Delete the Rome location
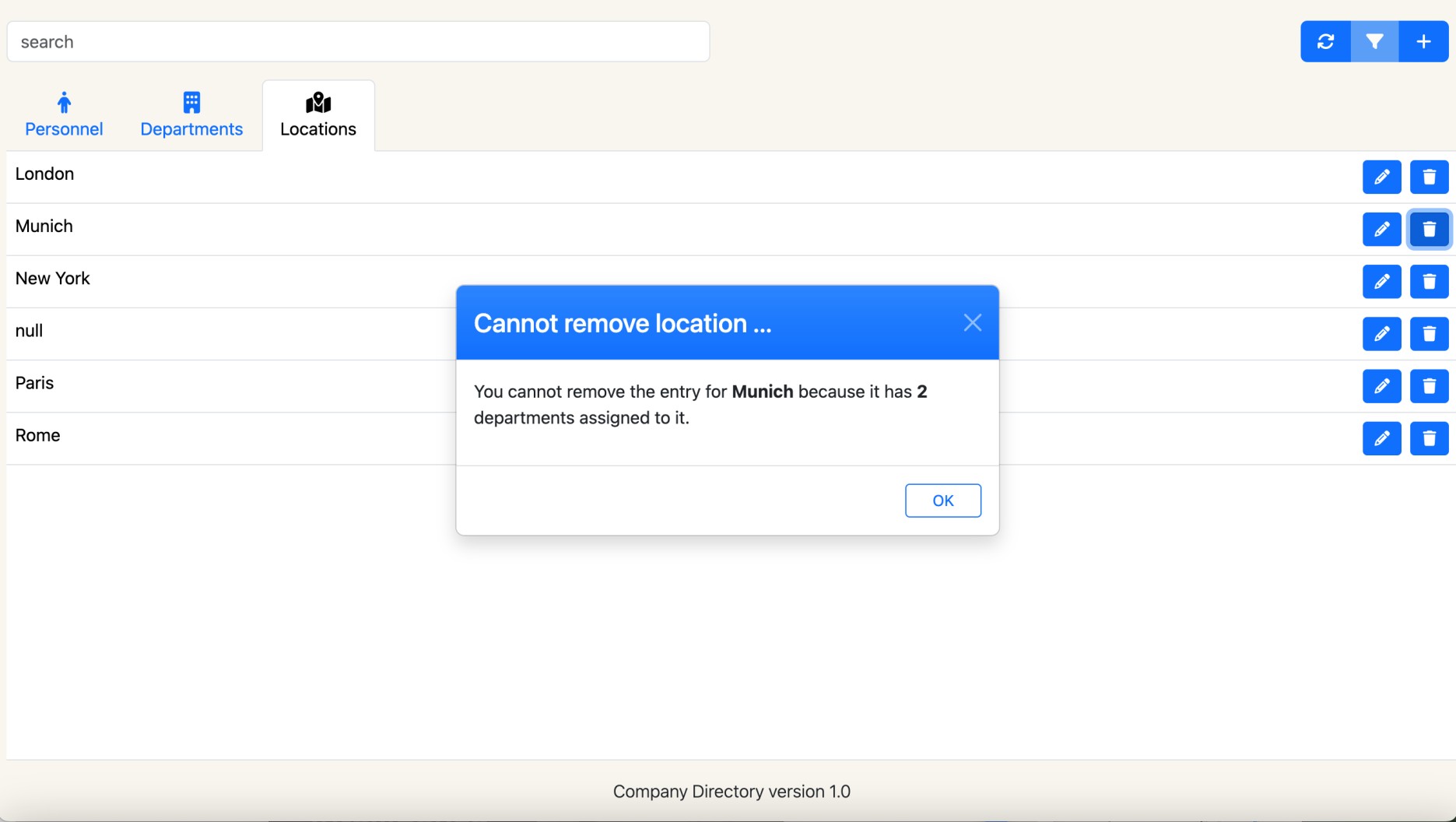Image resolution: width=1456 pixels, height=822 pixels. click(1429, 438)
